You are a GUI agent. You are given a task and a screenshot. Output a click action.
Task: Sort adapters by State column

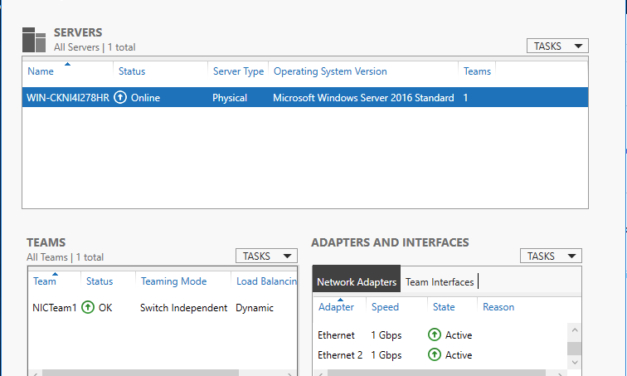pyautogui.click(x=443, y=307)
